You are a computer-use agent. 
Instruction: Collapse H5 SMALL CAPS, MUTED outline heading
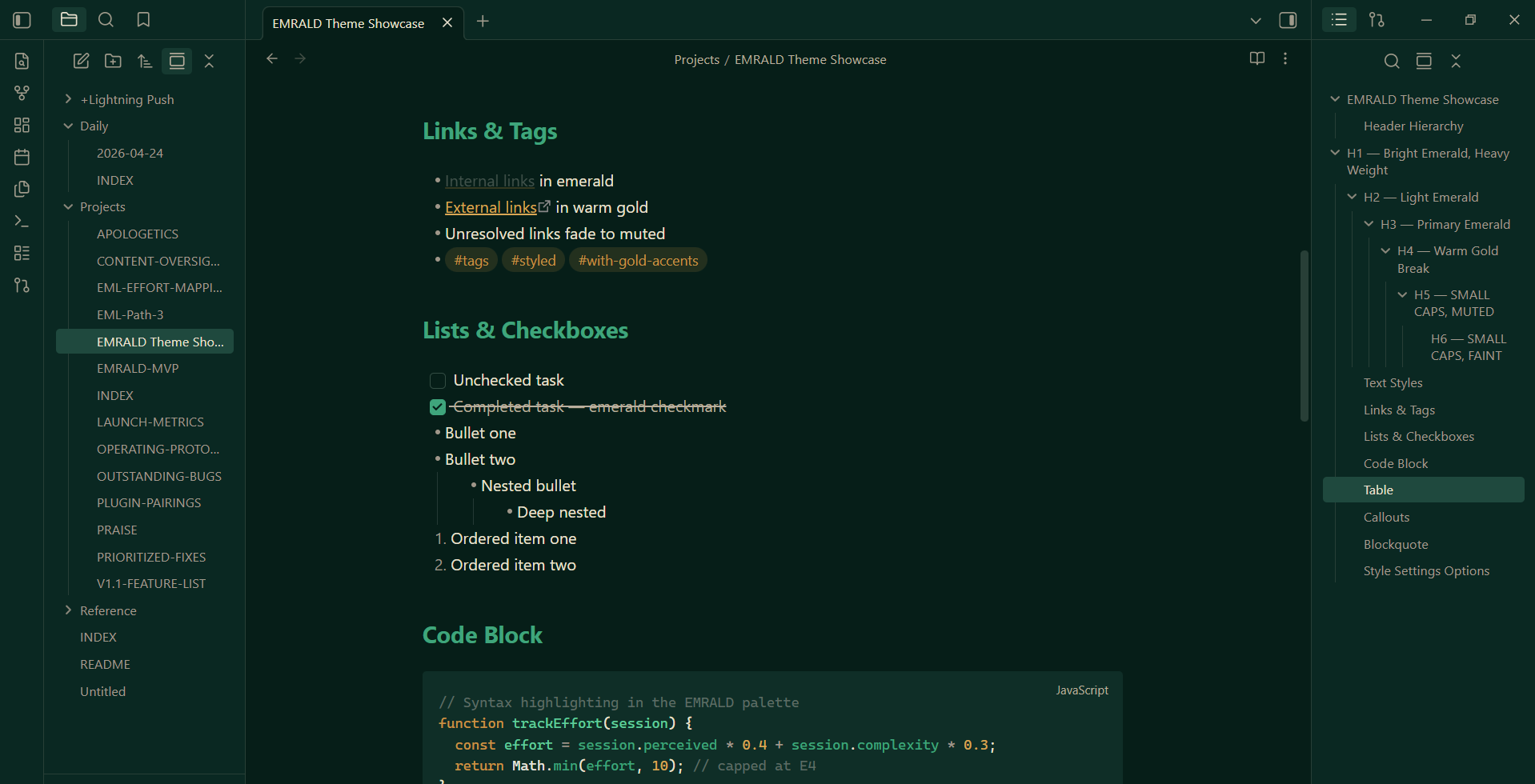1402,294
